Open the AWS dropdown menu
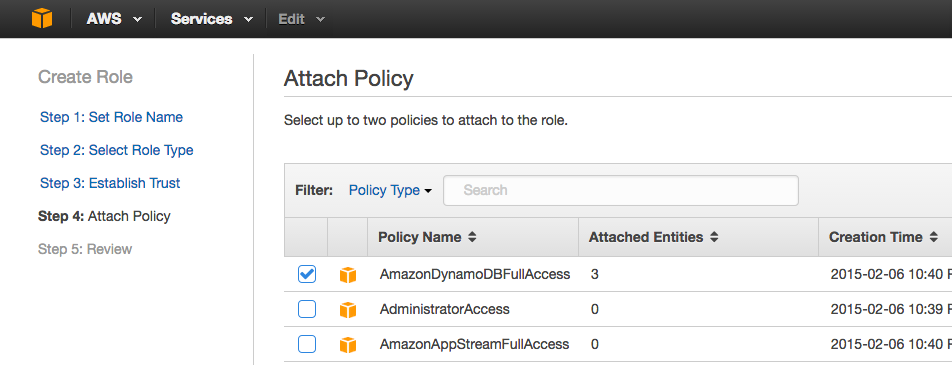 pyautogui.click(x=114, y=19)
